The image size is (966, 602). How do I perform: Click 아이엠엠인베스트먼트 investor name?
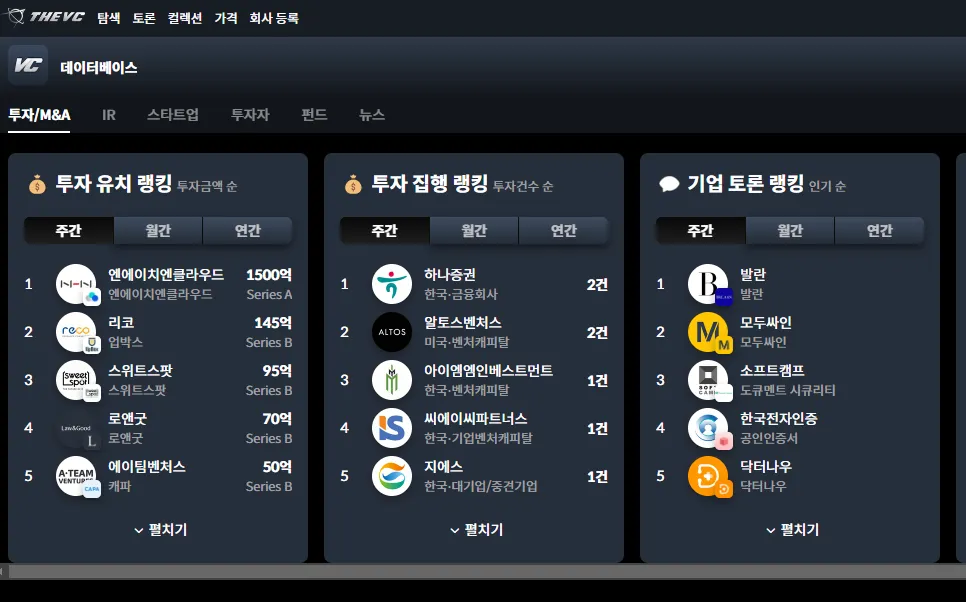pyautogui.click(x=489, y=370)
